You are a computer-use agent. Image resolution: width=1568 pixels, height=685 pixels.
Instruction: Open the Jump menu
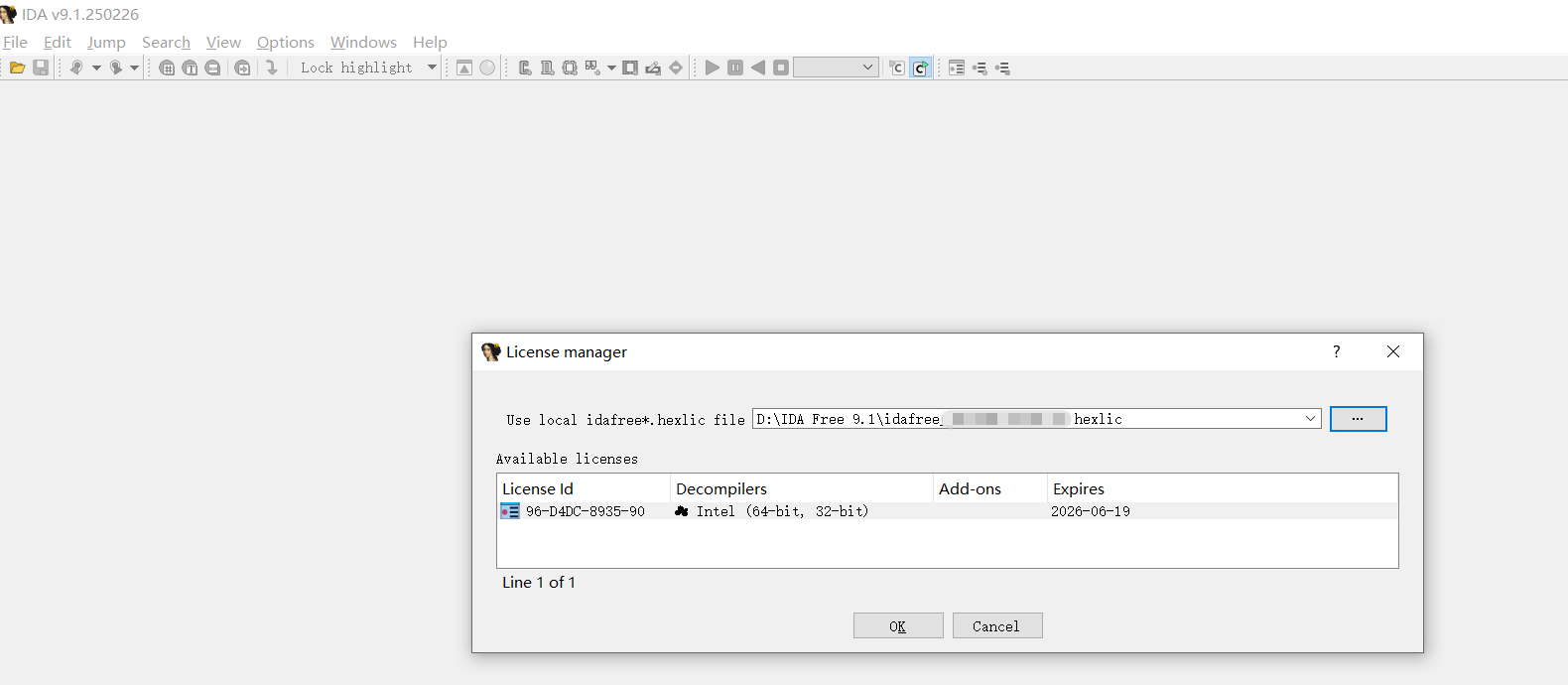tap(106, 42)
